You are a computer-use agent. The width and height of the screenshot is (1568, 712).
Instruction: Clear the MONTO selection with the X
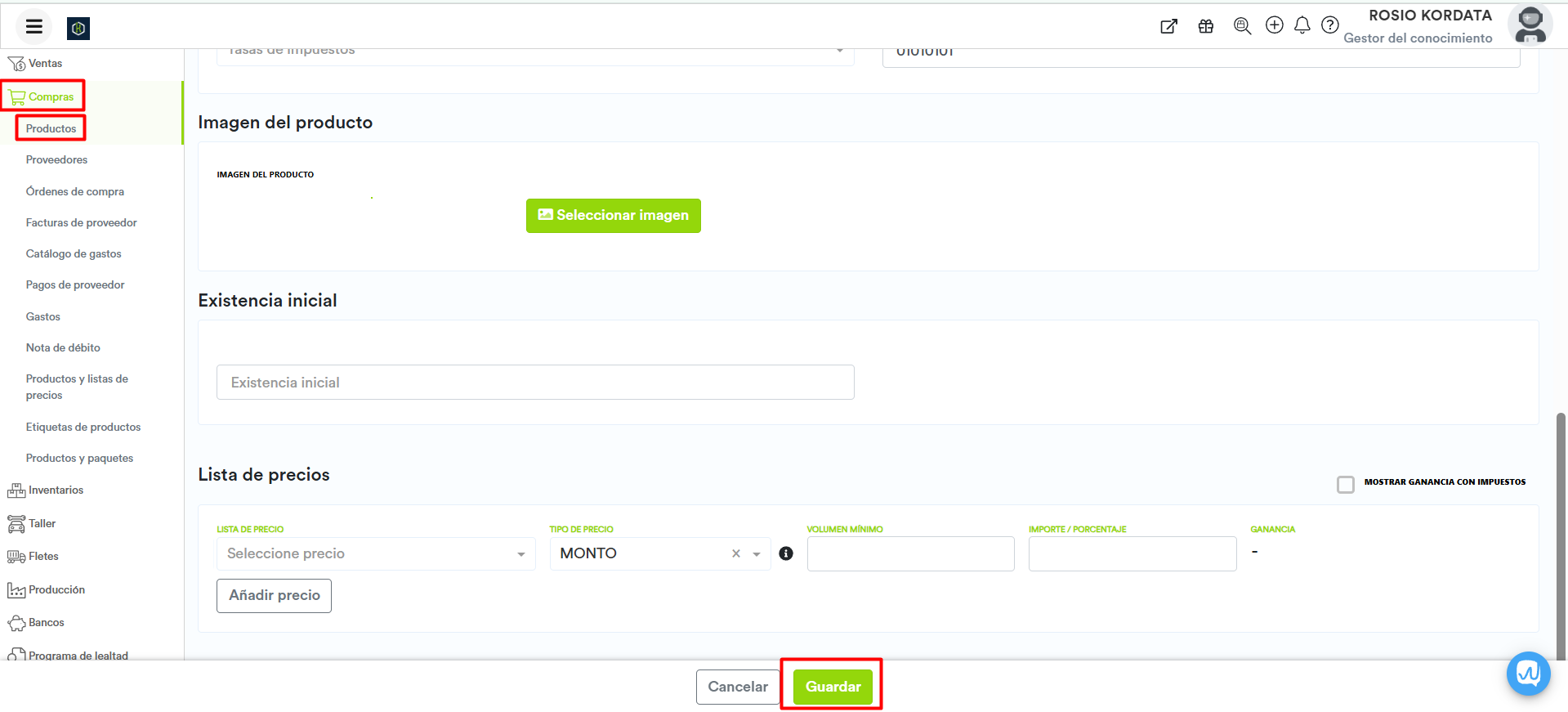(735, 553)
